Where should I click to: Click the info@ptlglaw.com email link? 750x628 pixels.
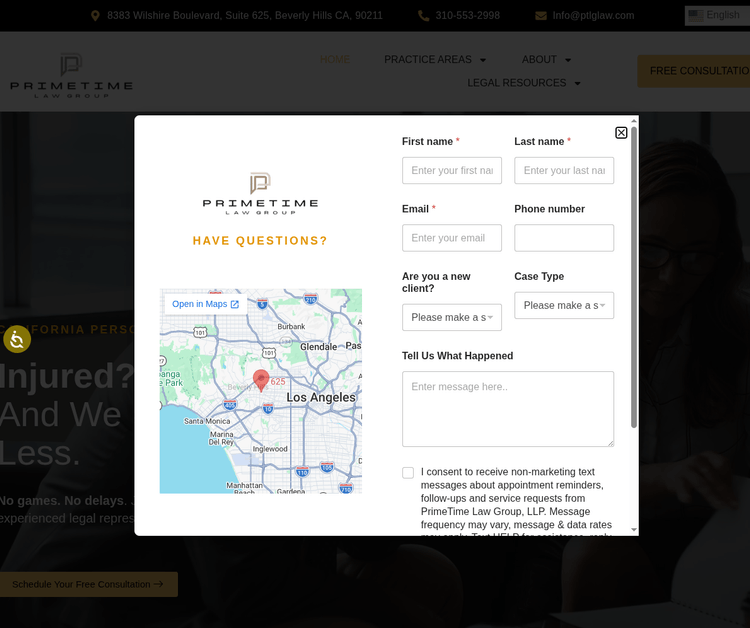[x=593, y=15]
